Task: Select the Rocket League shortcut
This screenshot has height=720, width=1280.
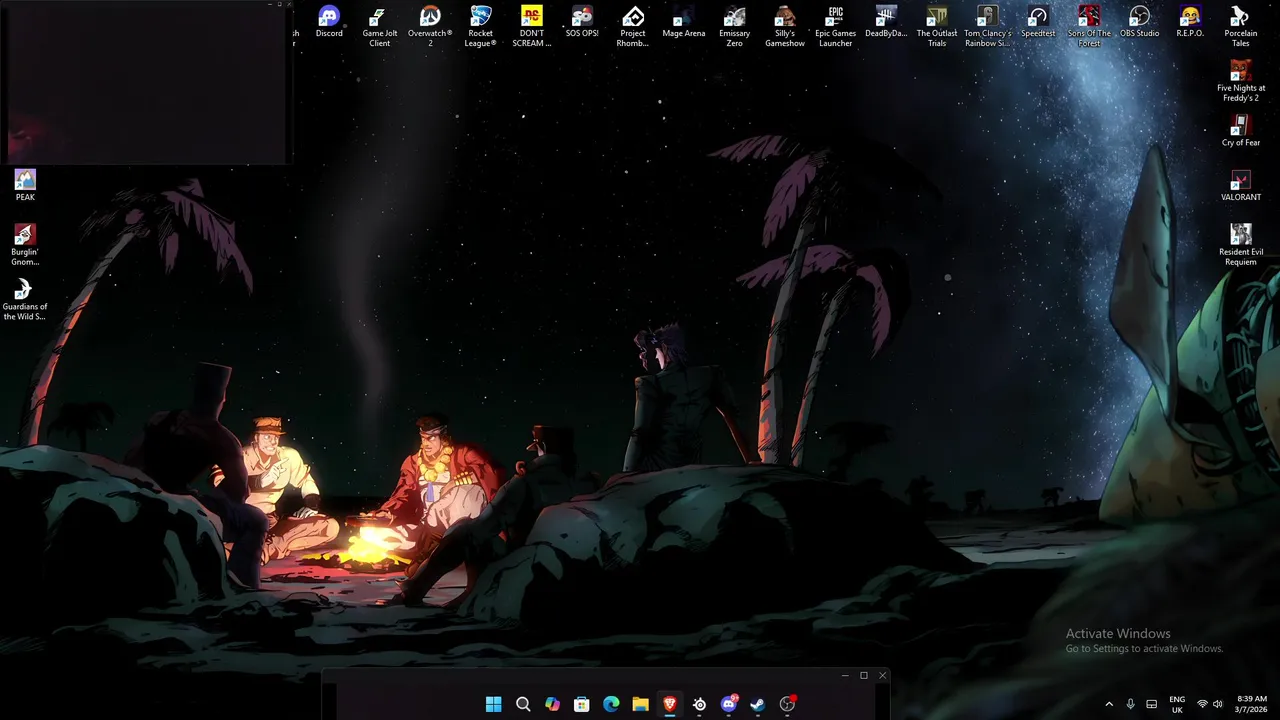Action: [481, 26]
